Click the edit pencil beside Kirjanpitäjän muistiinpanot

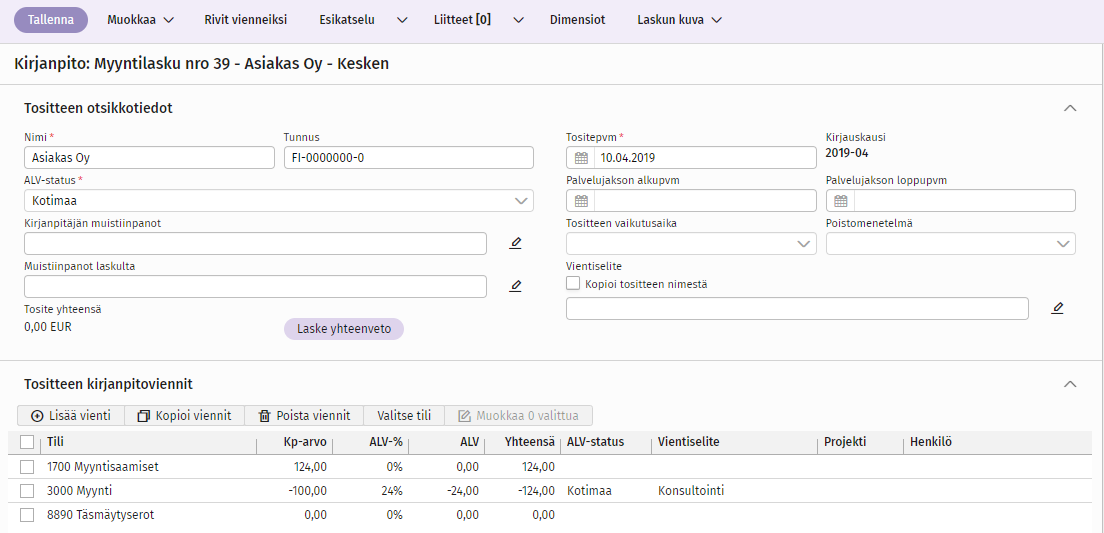(516, 244)
